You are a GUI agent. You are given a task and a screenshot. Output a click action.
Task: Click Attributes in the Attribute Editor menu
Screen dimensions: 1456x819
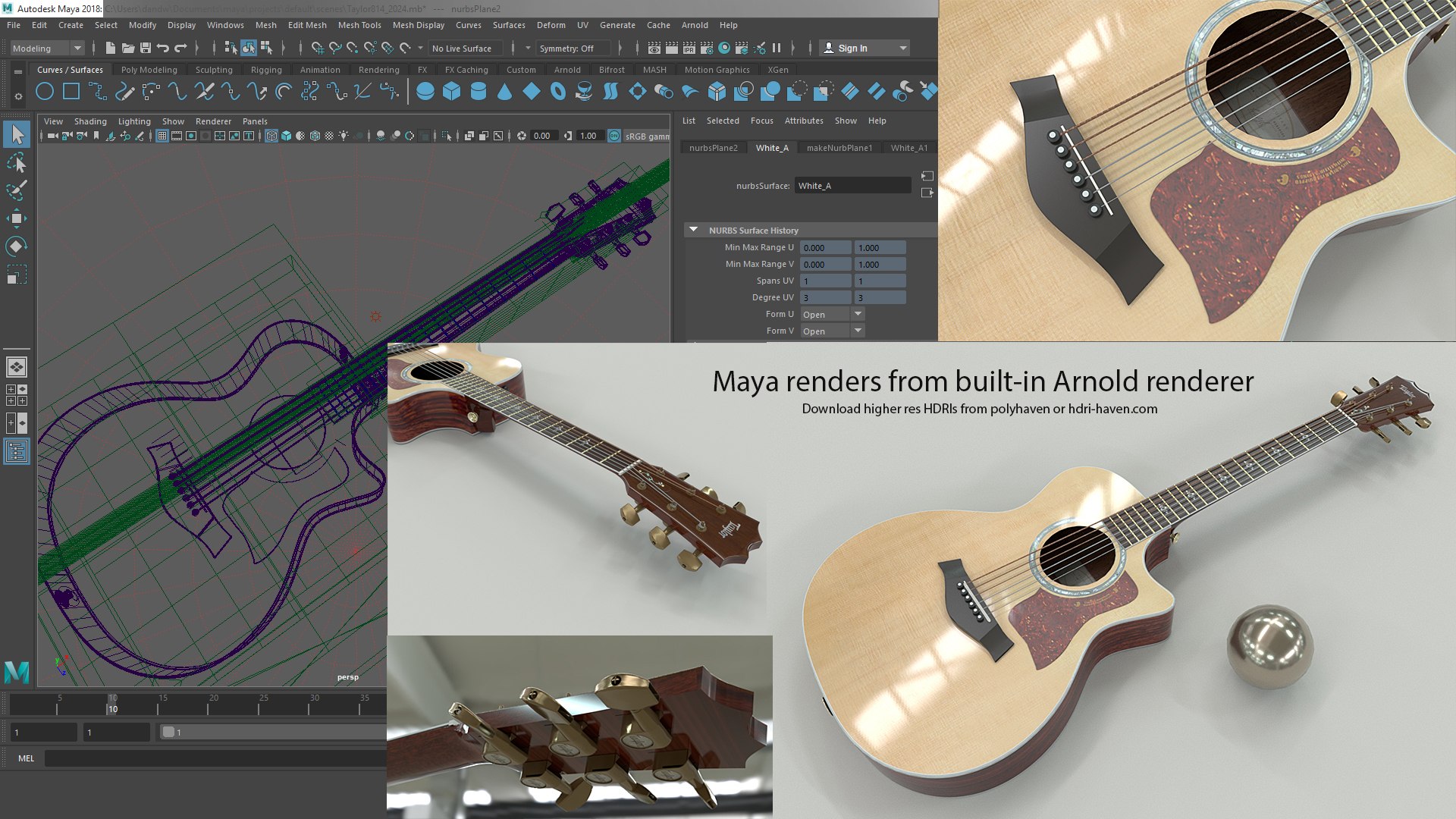pyautogui.click(x=804, y=121)
